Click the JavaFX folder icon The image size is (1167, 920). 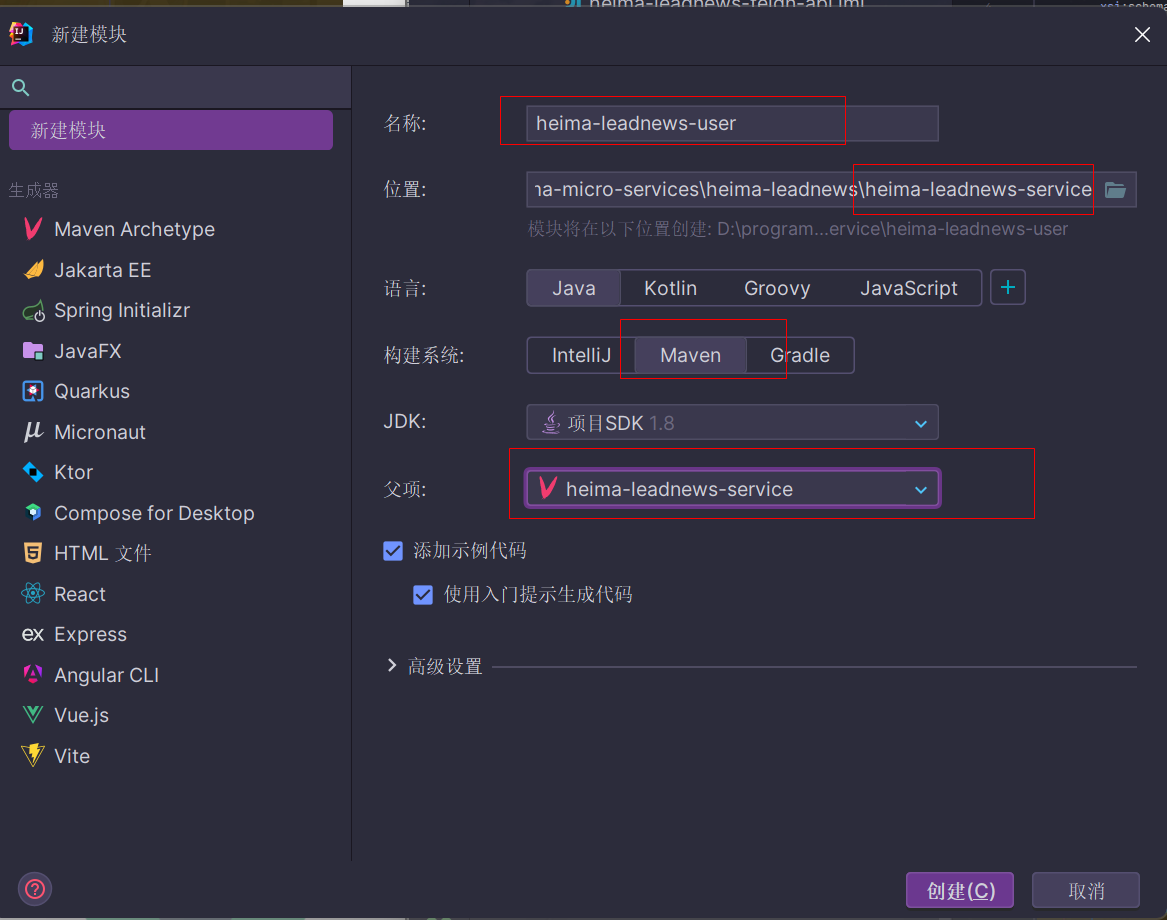coord(33,351)
